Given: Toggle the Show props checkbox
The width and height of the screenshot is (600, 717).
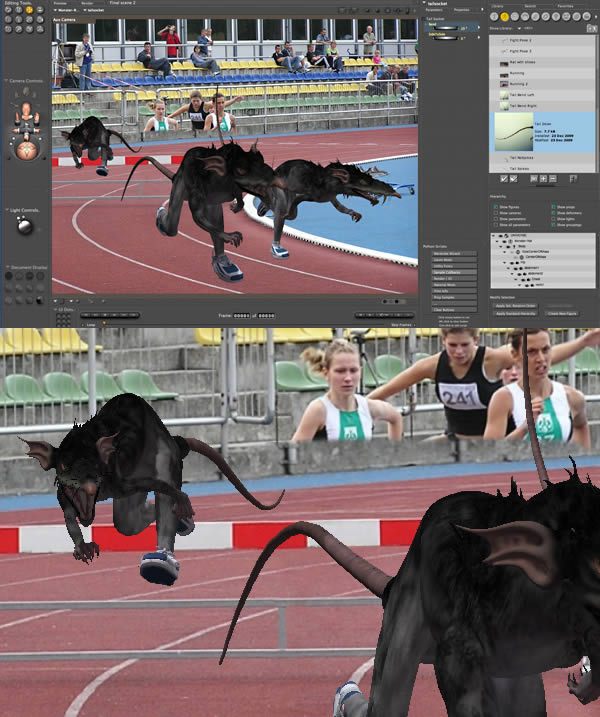Looking at the screenshot, I should point(553,207).
